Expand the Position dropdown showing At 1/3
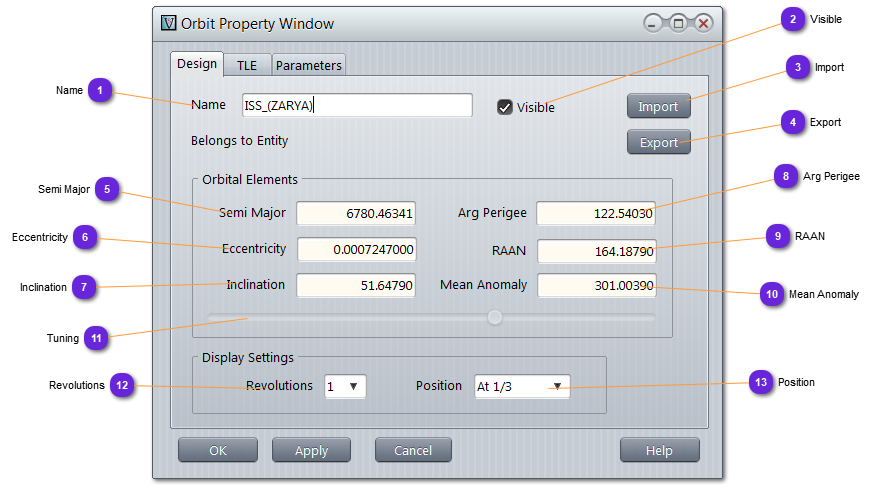Viewport: 876px width, 488px height. (522, 386)
